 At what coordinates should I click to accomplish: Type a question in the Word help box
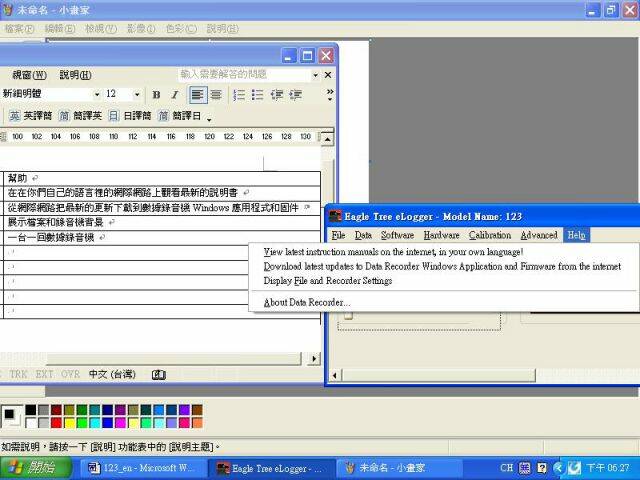[x=245, y=75]
